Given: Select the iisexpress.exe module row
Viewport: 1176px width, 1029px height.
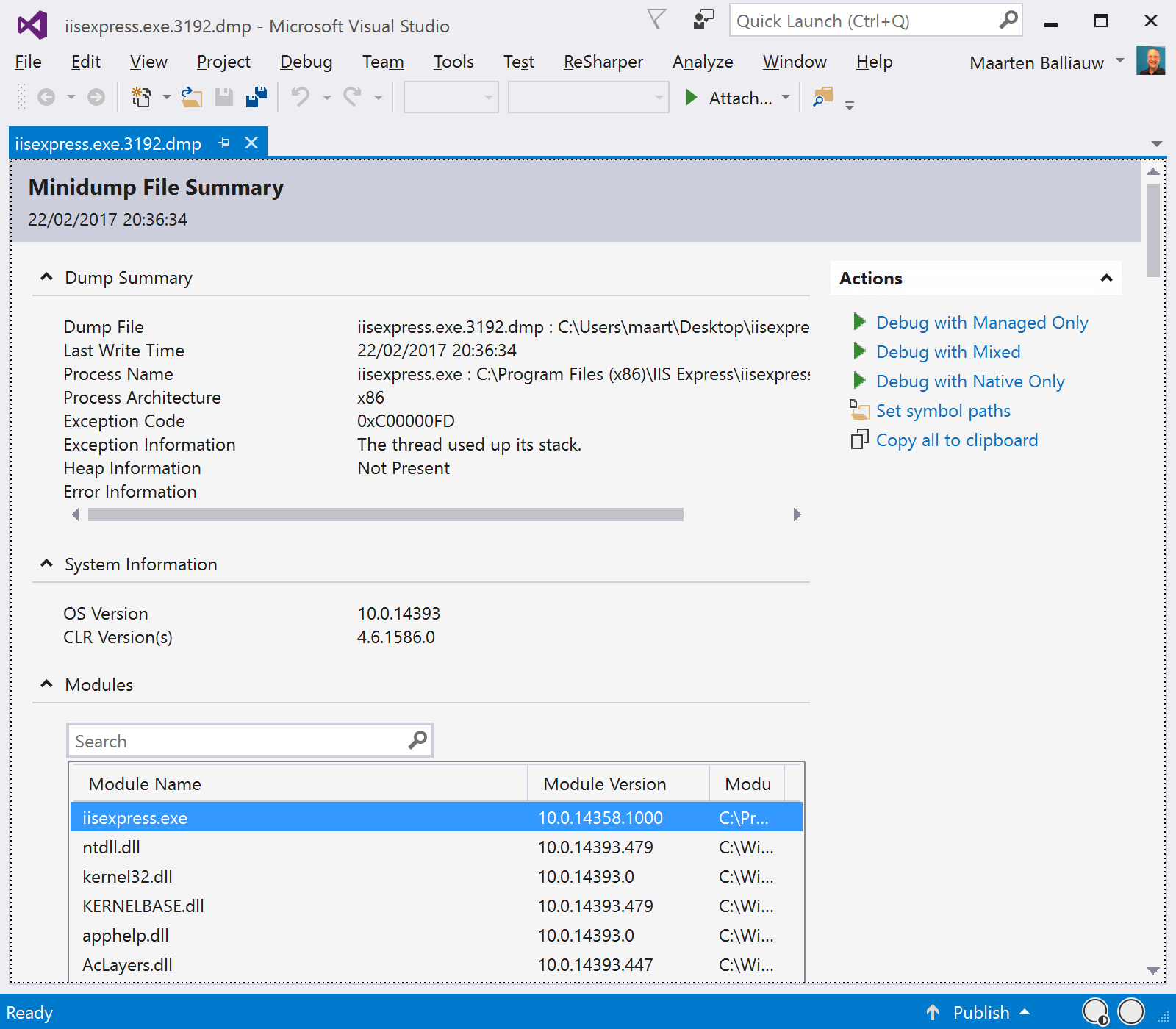Looking at the screenshot, I should tap(436, 817).
